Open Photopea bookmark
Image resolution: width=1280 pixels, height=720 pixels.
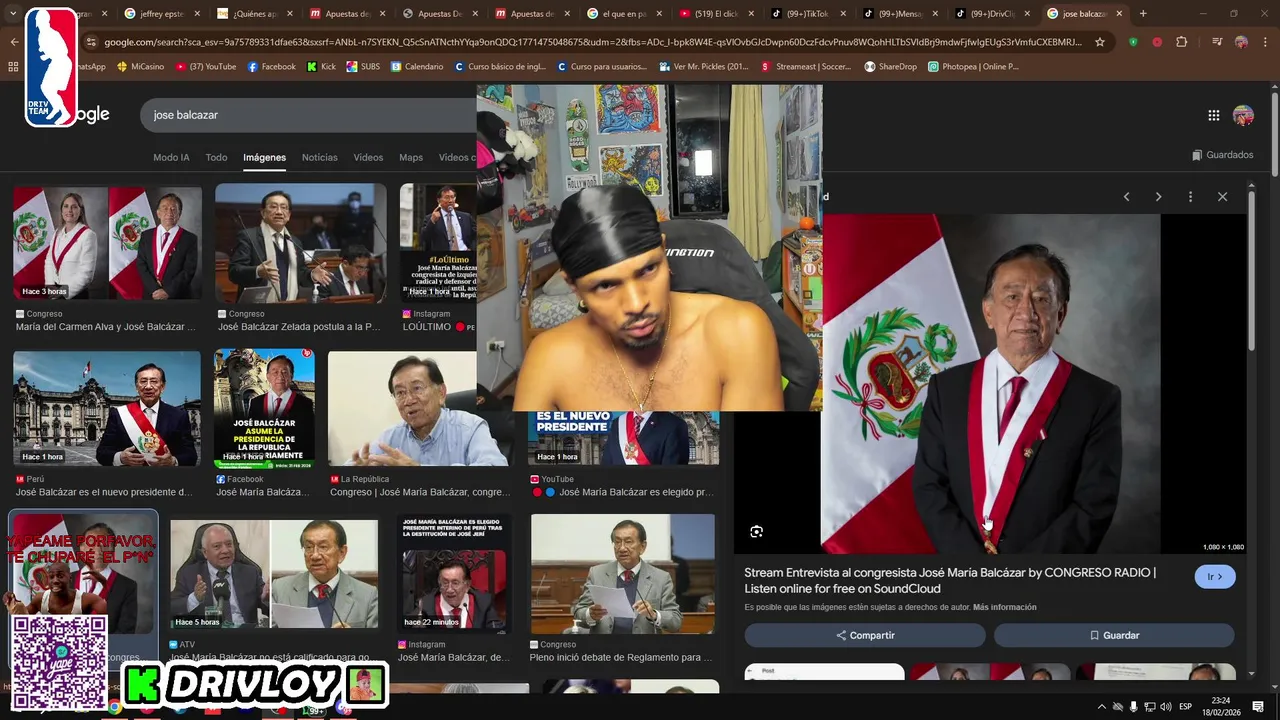[x=973, y=66]
